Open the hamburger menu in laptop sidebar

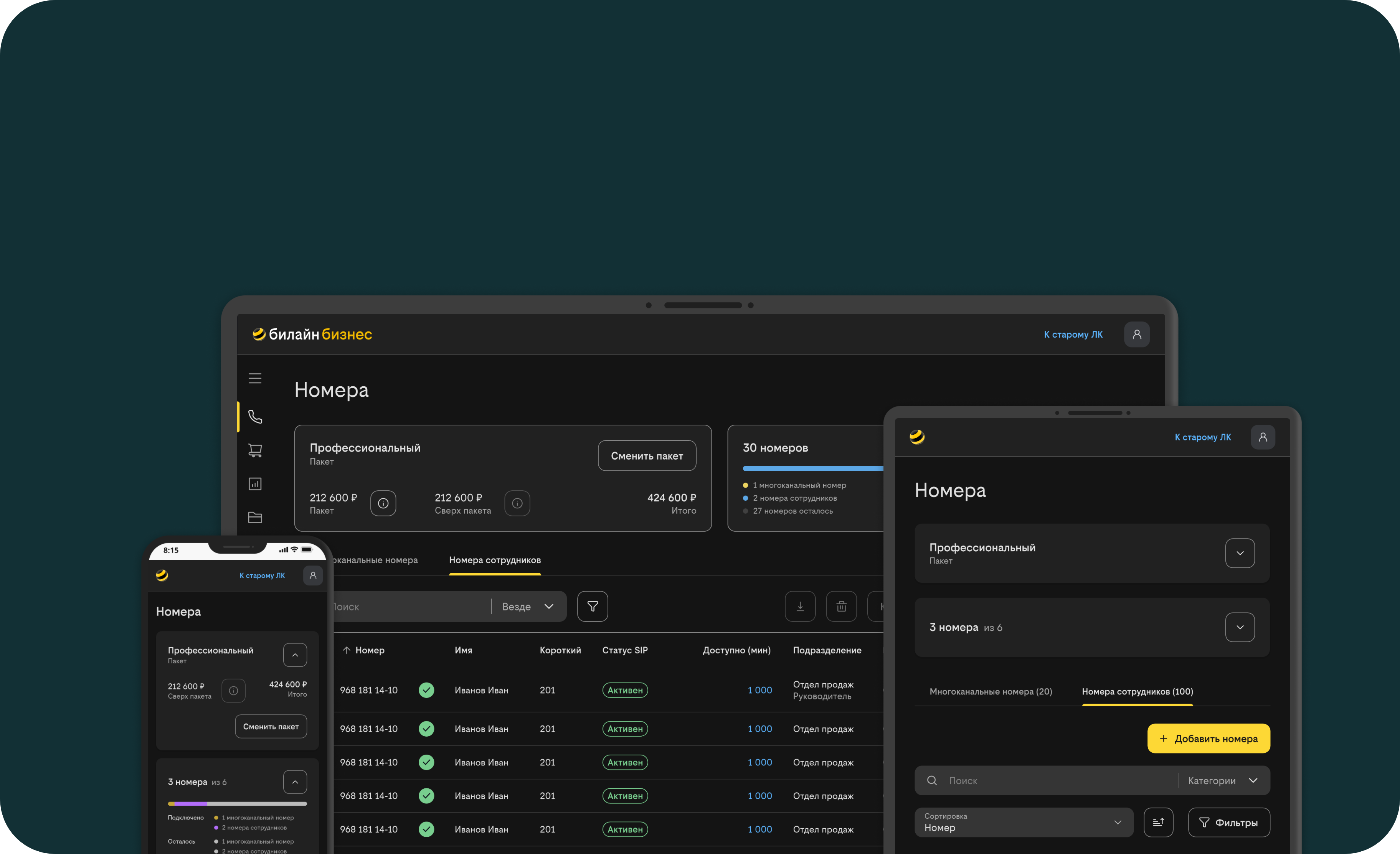(x=254, y=378)
